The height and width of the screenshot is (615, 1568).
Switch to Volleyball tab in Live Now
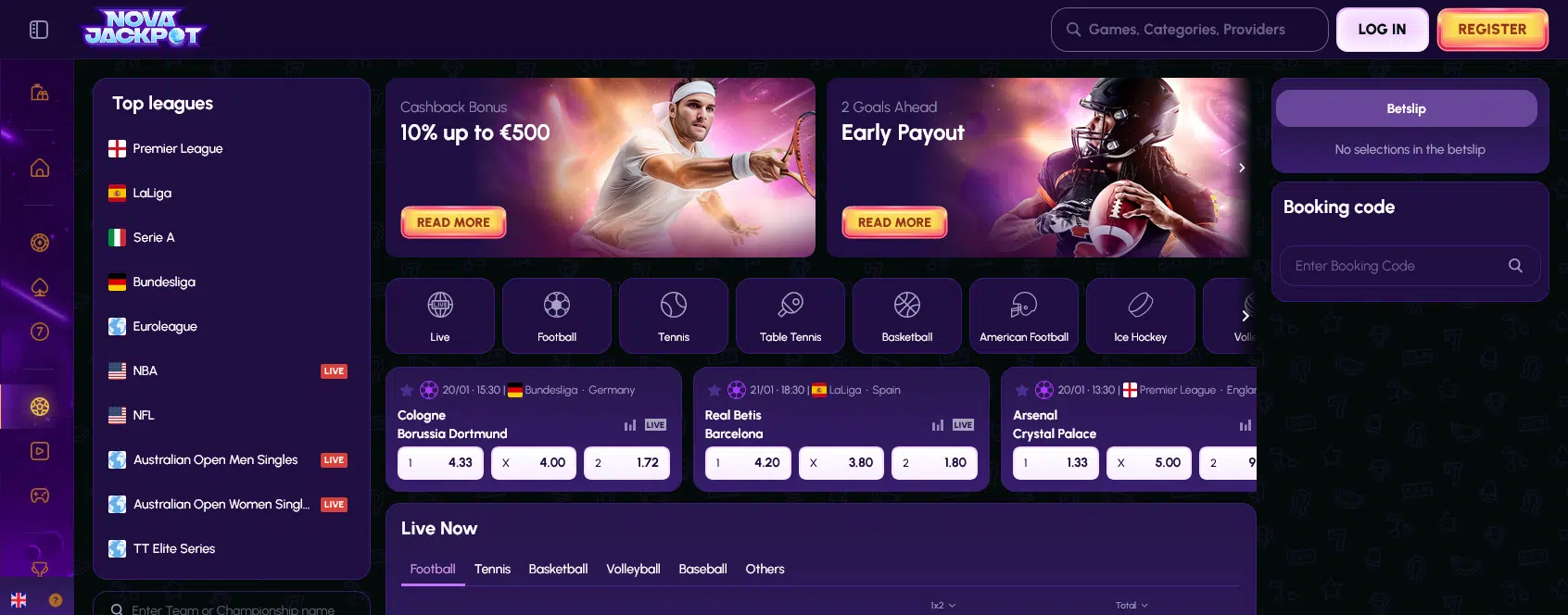(633, 569)
